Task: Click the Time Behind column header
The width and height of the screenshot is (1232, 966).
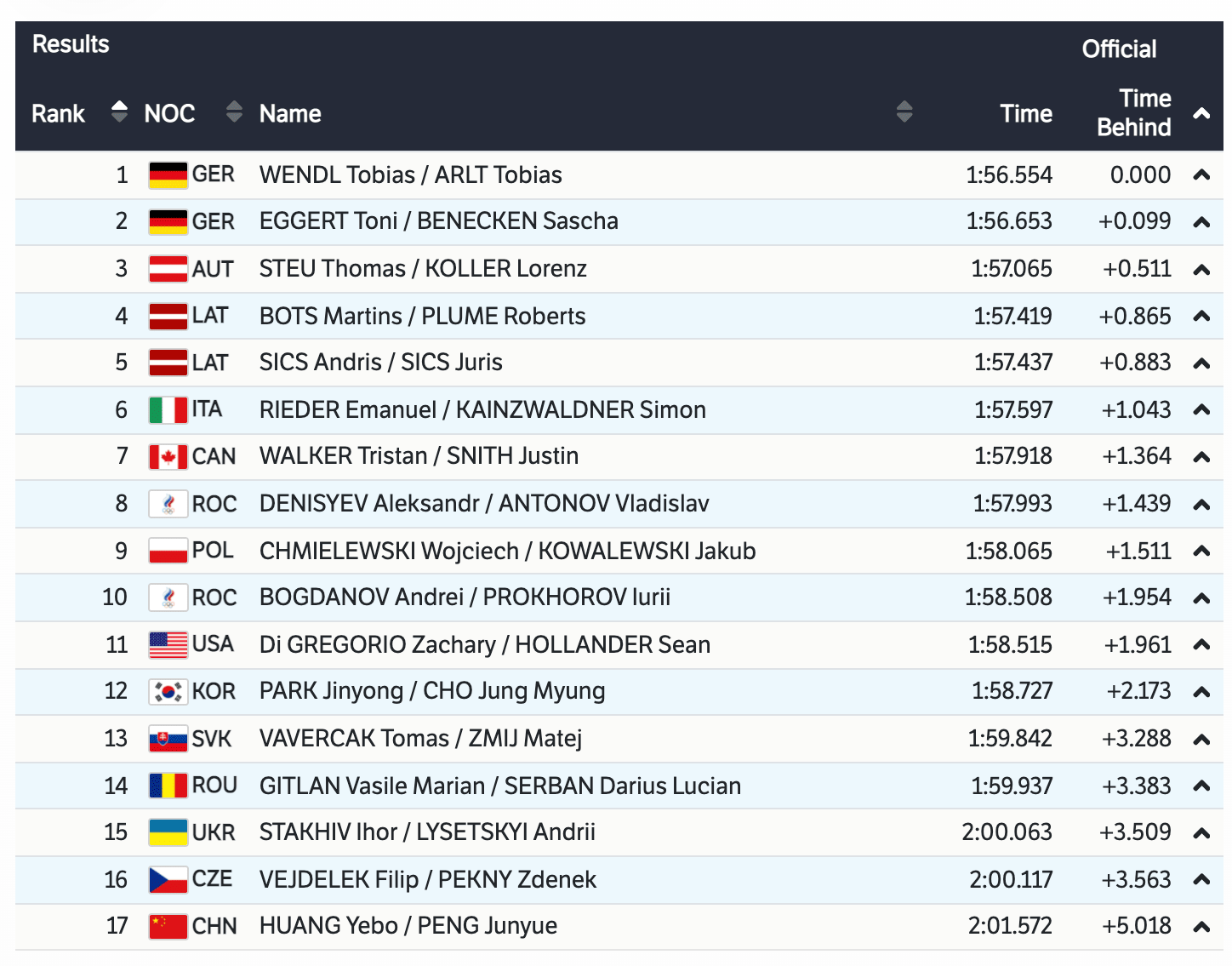Action: tap(1133, 112)
